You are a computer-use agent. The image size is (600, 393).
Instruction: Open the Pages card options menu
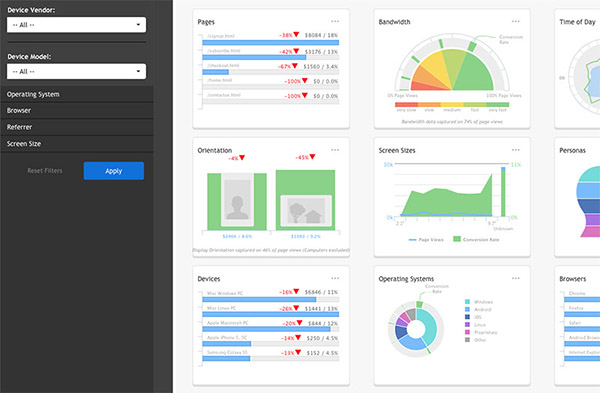(335, 21)
